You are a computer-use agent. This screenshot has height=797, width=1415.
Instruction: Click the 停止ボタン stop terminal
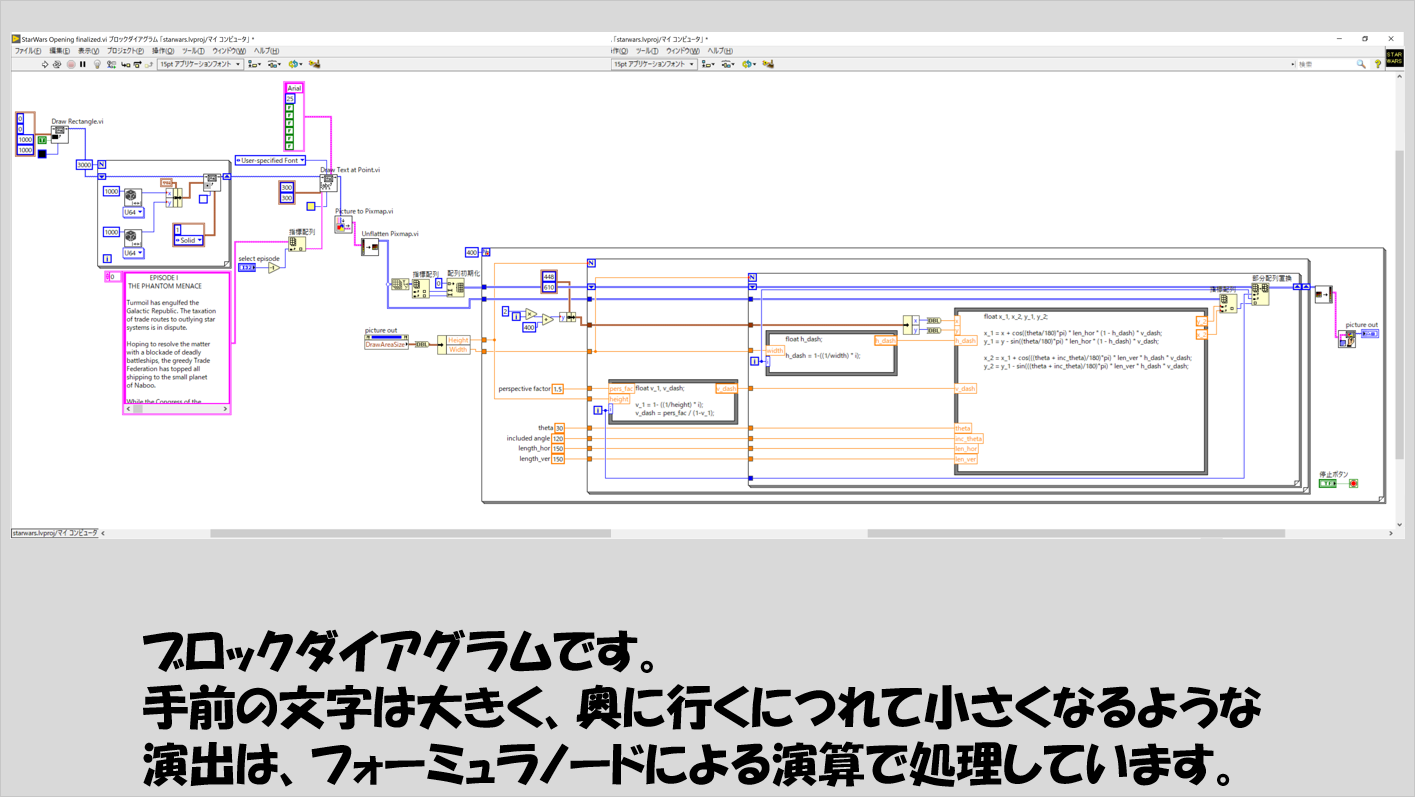pos(1328,483)
